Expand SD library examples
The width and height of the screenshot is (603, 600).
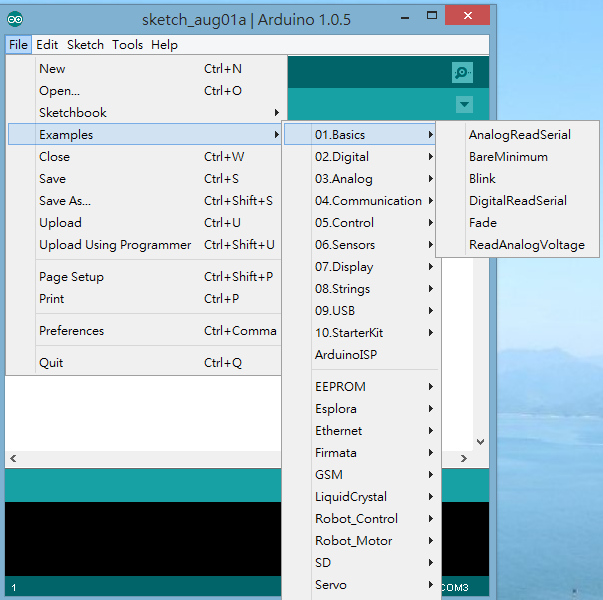coord(361,562)
